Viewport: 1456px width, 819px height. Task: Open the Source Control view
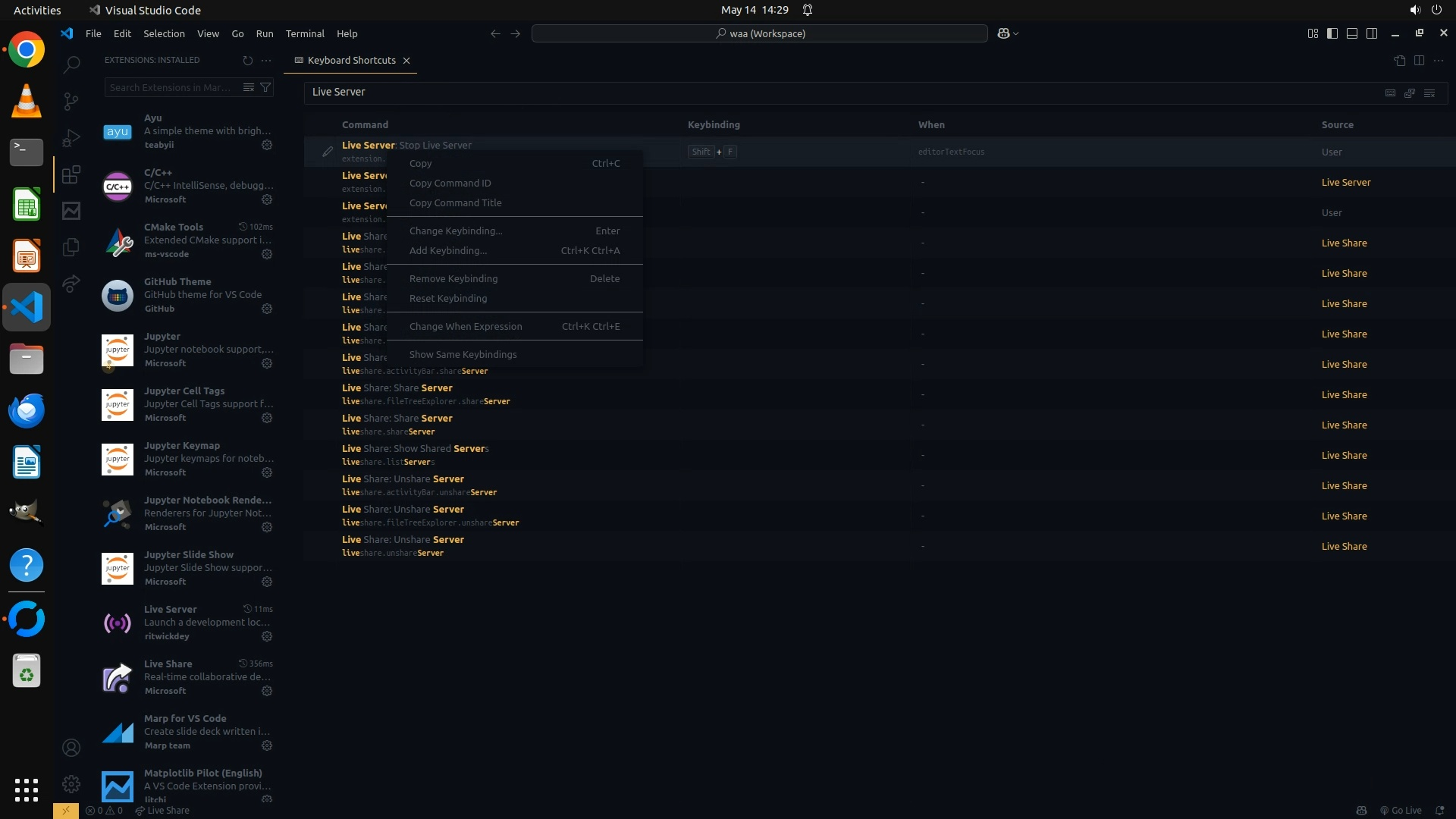71,102
